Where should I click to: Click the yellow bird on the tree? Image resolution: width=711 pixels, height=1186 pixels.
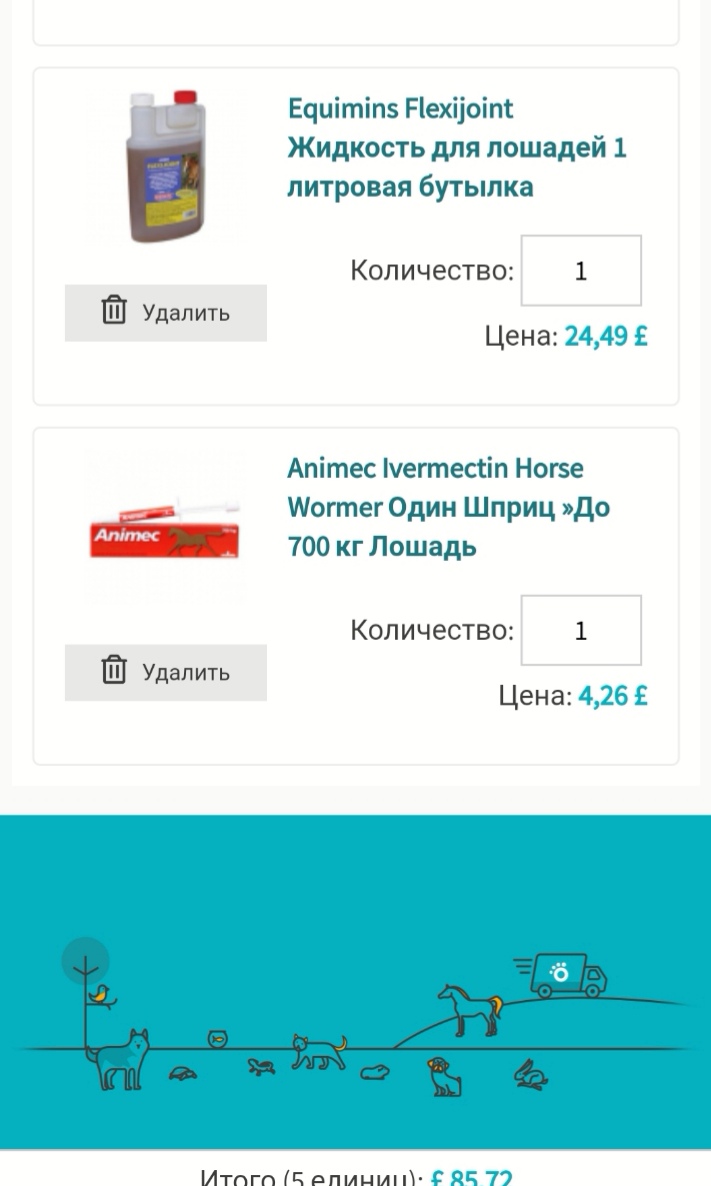(x=101, y=993)
